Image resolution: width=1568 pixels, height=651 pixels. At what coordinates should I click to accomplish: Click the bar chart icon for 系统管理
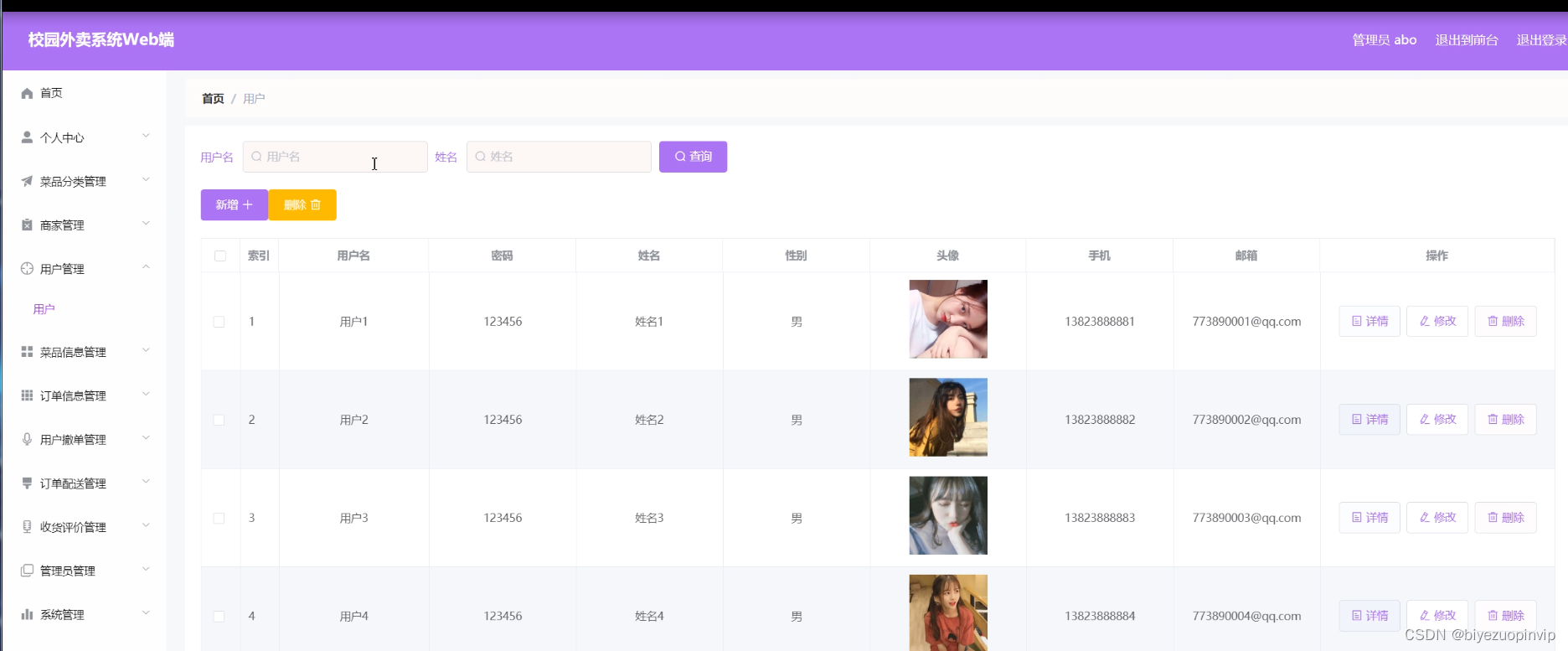pyautogui.click(x=27, y=614)
